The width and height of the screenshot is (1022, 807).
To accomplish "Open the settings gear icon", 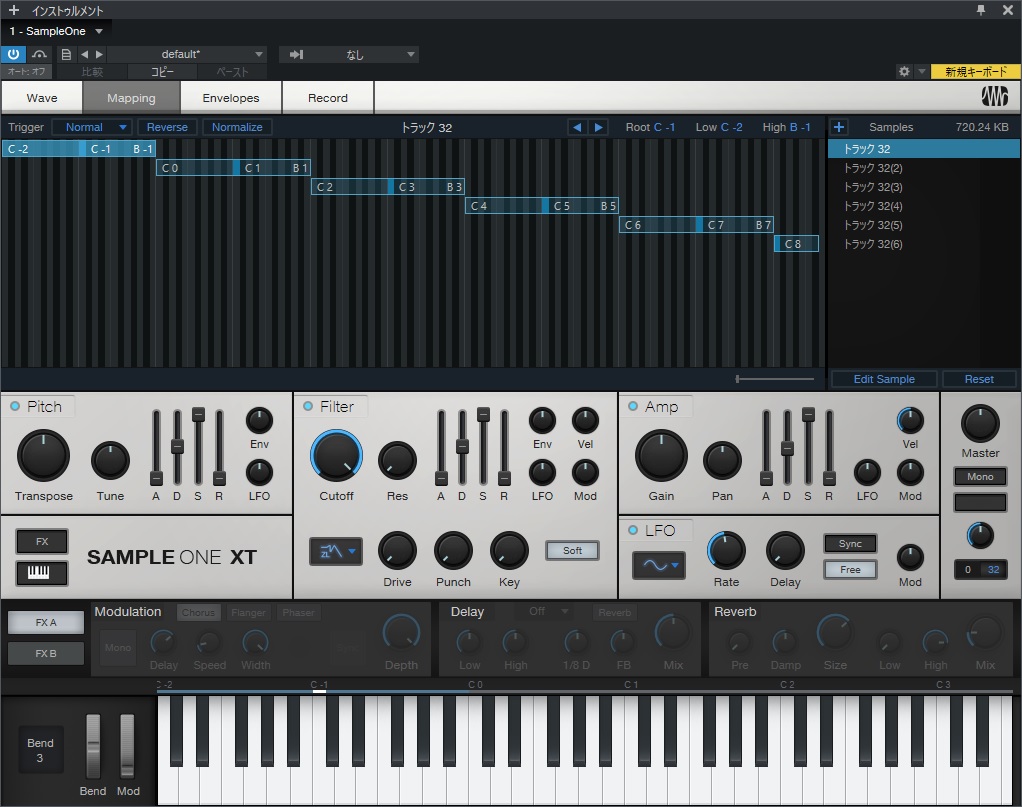I will 904,71.
